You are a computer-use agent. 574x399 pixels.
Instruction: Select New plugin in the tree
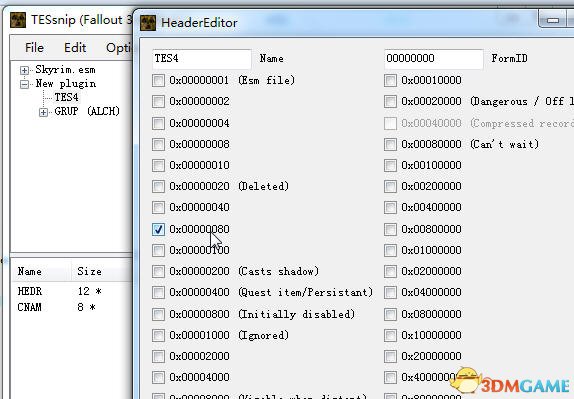click(x=66, y=83)
